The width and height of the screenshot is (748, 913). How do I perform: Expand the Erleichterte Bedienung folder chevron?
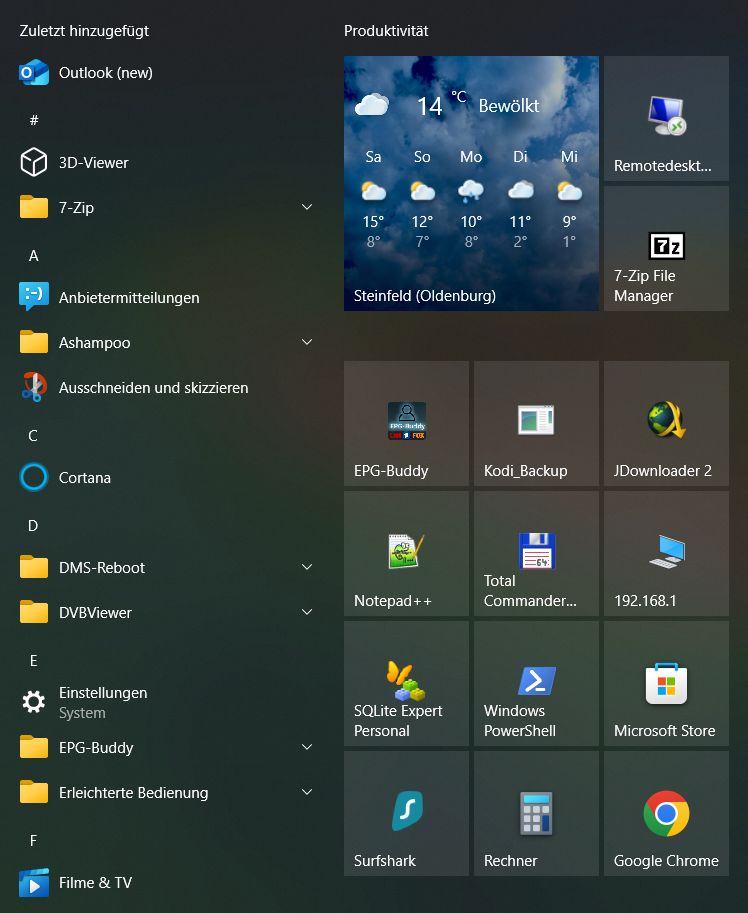pos(307,792)
